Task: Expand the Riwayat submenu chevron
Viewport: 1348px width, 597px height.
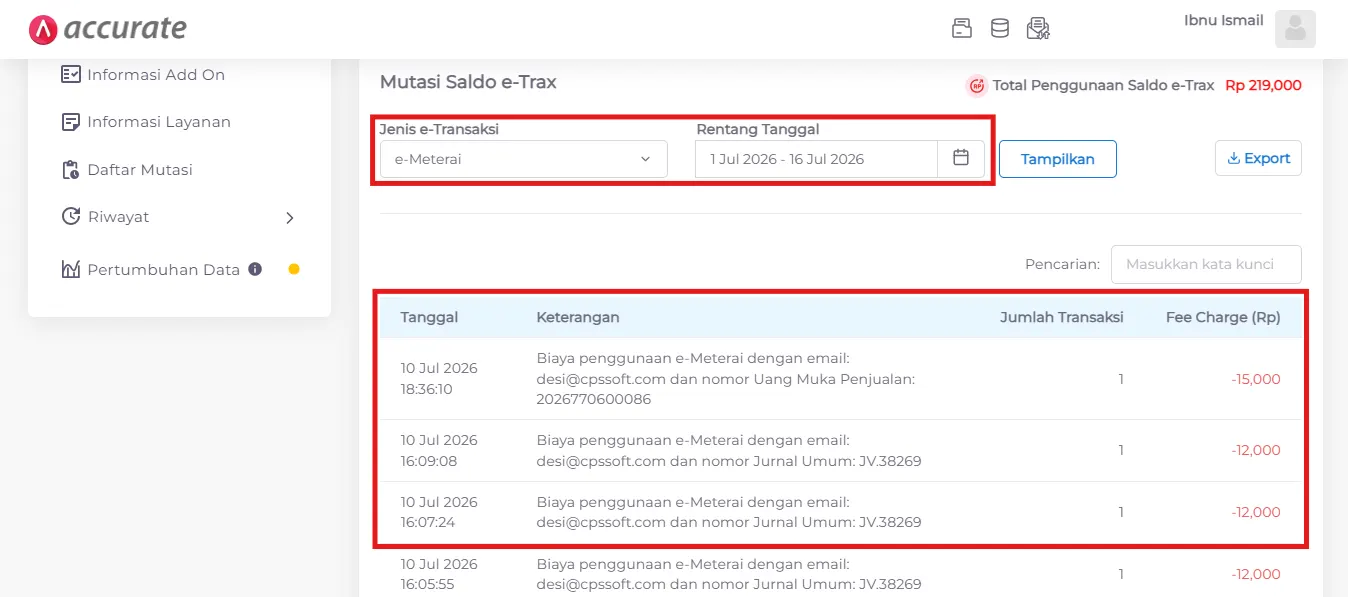Action: [290, 218]
